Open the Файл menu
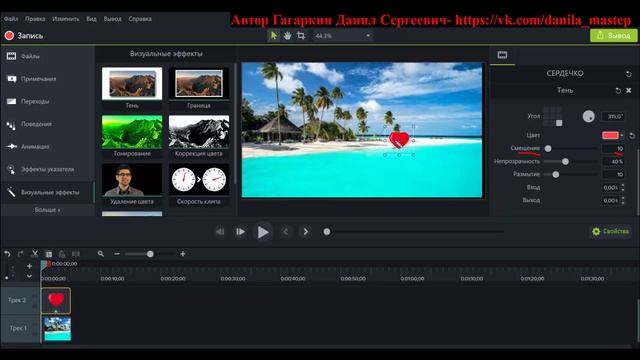 tap(11, 19)
